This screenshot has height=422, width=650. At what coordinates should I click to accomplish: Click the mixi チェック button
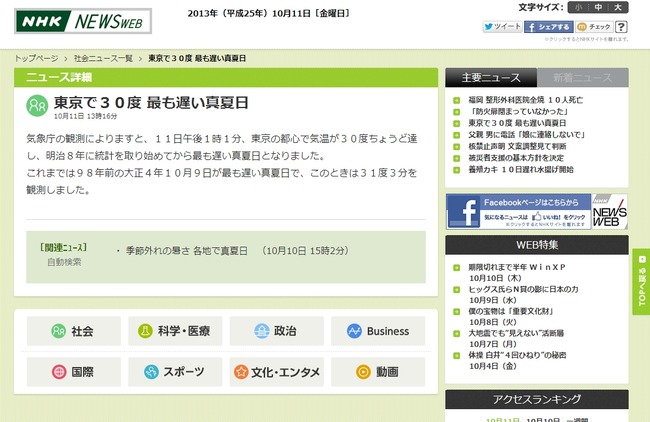[x=594, y=27]
